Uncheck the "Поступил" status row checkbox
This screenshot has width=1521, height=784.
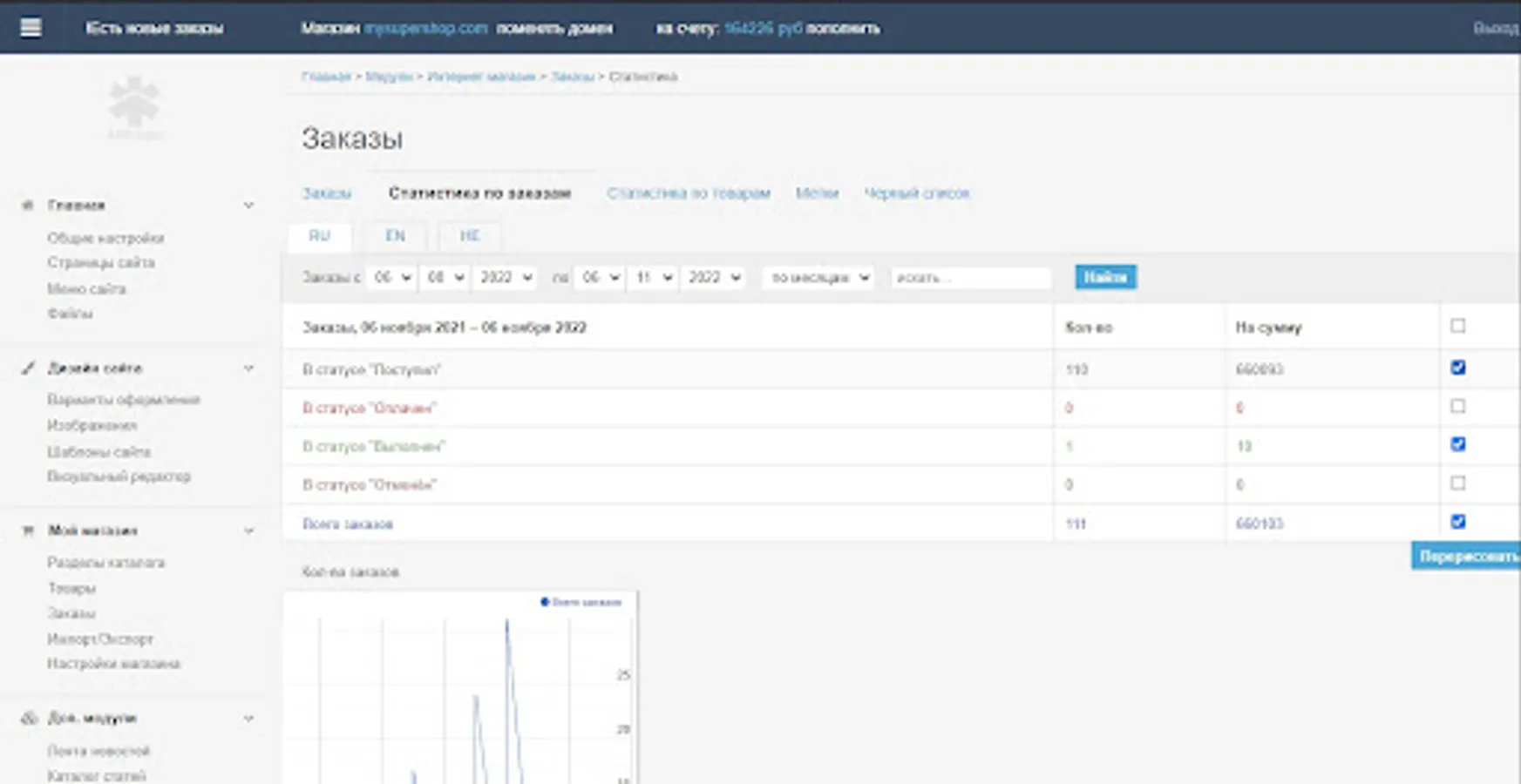[x=1457, y=368]
